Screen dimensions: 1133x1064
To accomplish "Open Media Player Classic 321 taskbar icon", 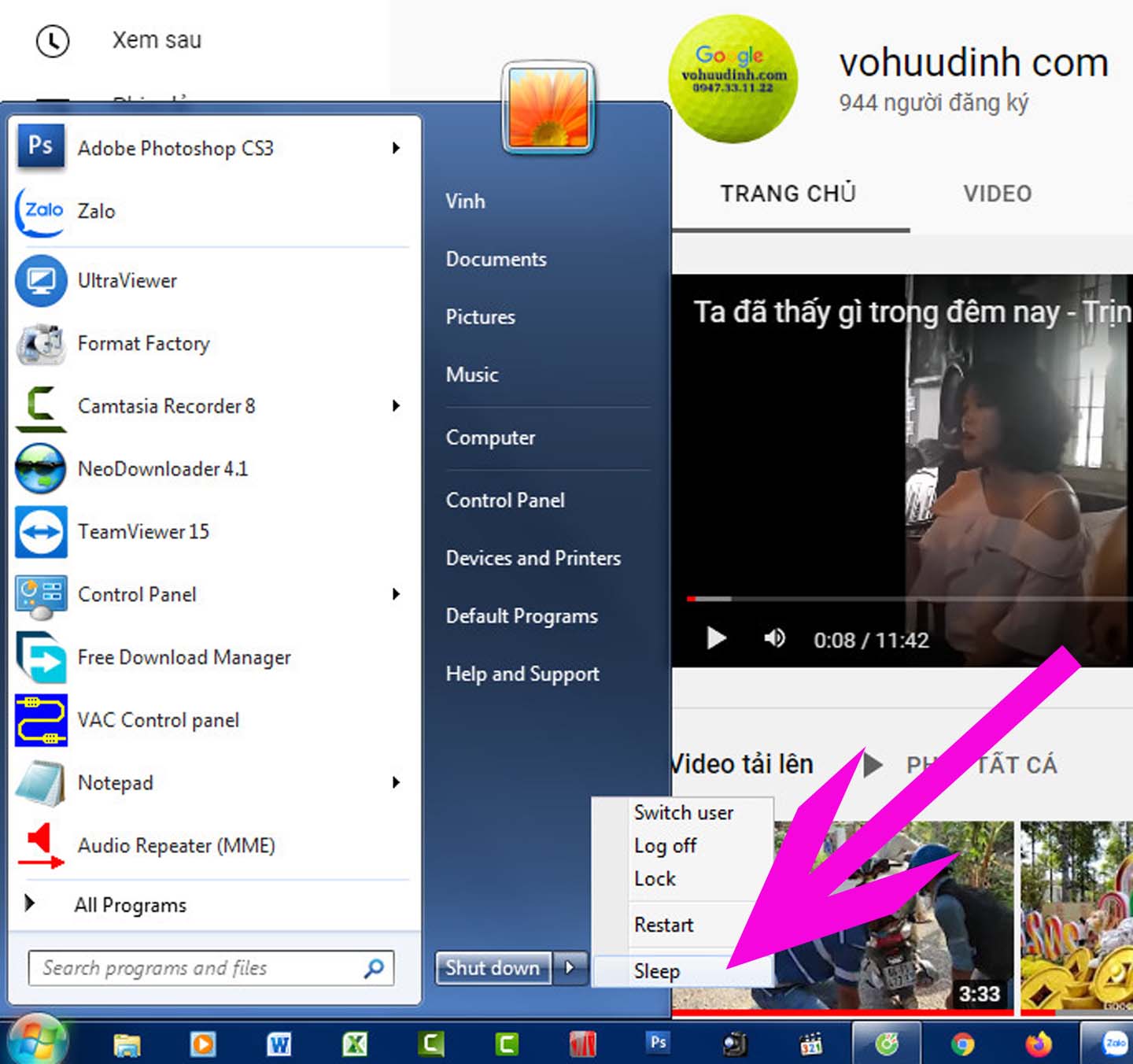I will point(810,1044).
